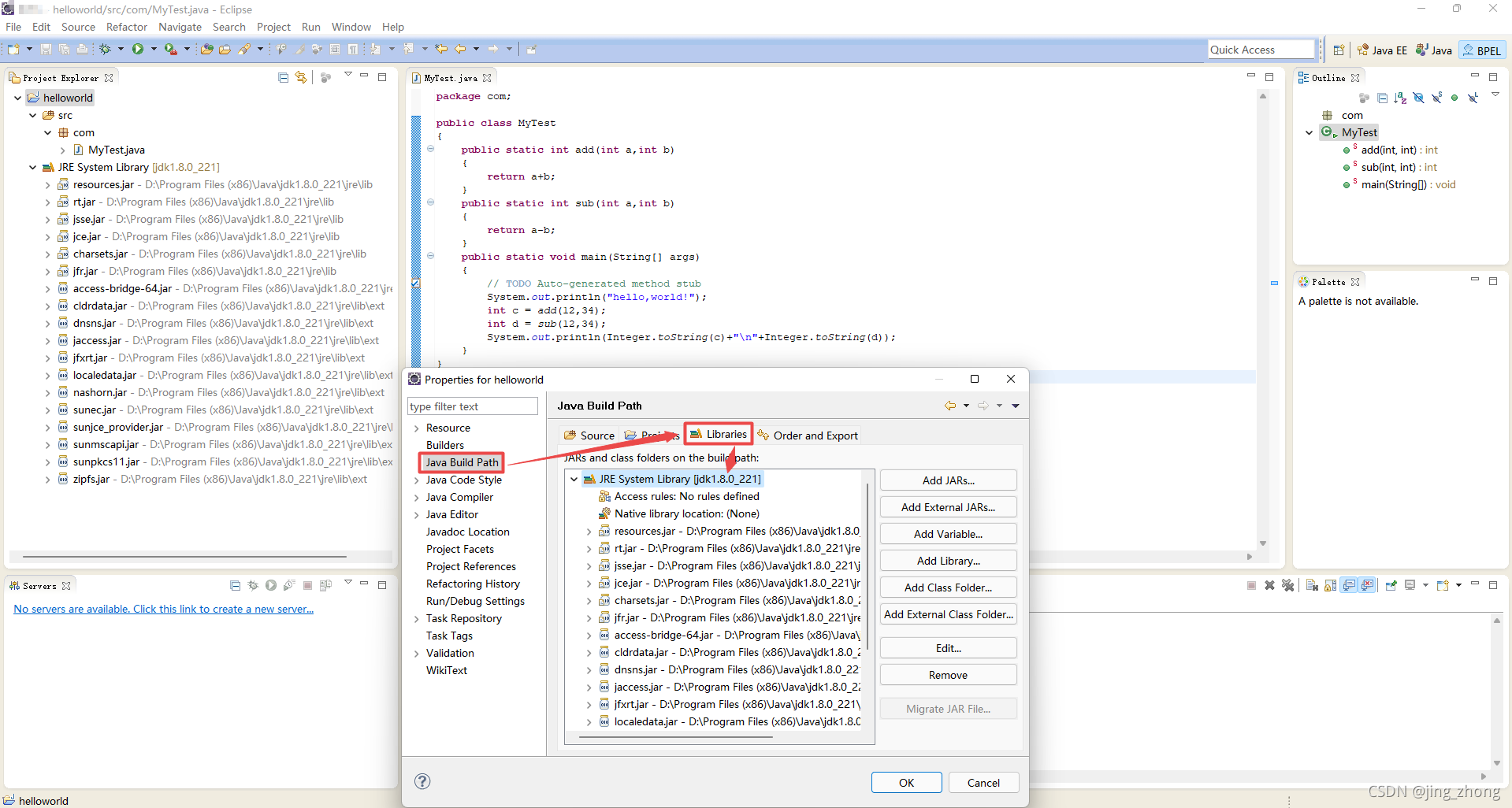The image size is (1512, 808).
Task: Click the New file toolbar icon
Action: 13,49
